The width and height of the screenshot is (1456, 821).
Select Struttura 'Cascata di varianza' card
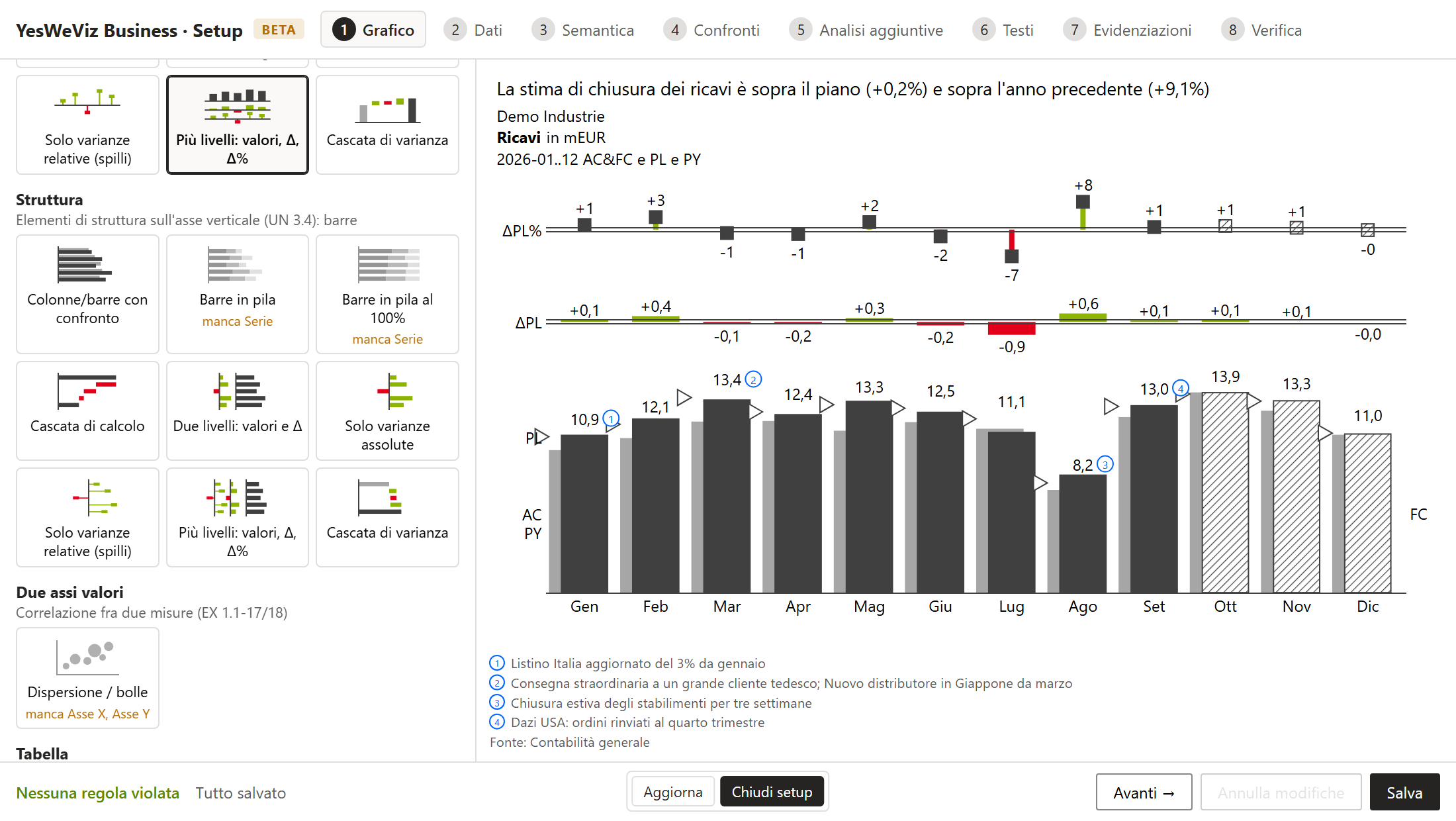(387, 517)
